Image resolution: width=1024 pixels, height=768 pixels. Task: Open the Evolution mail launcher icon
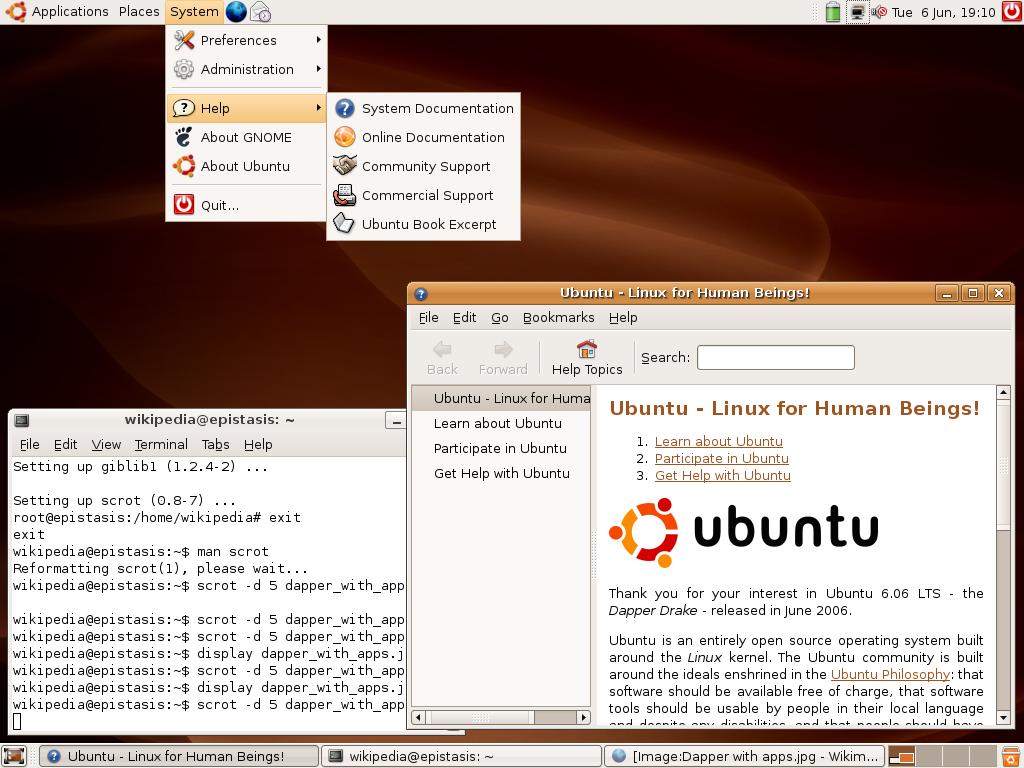[260, 12]
